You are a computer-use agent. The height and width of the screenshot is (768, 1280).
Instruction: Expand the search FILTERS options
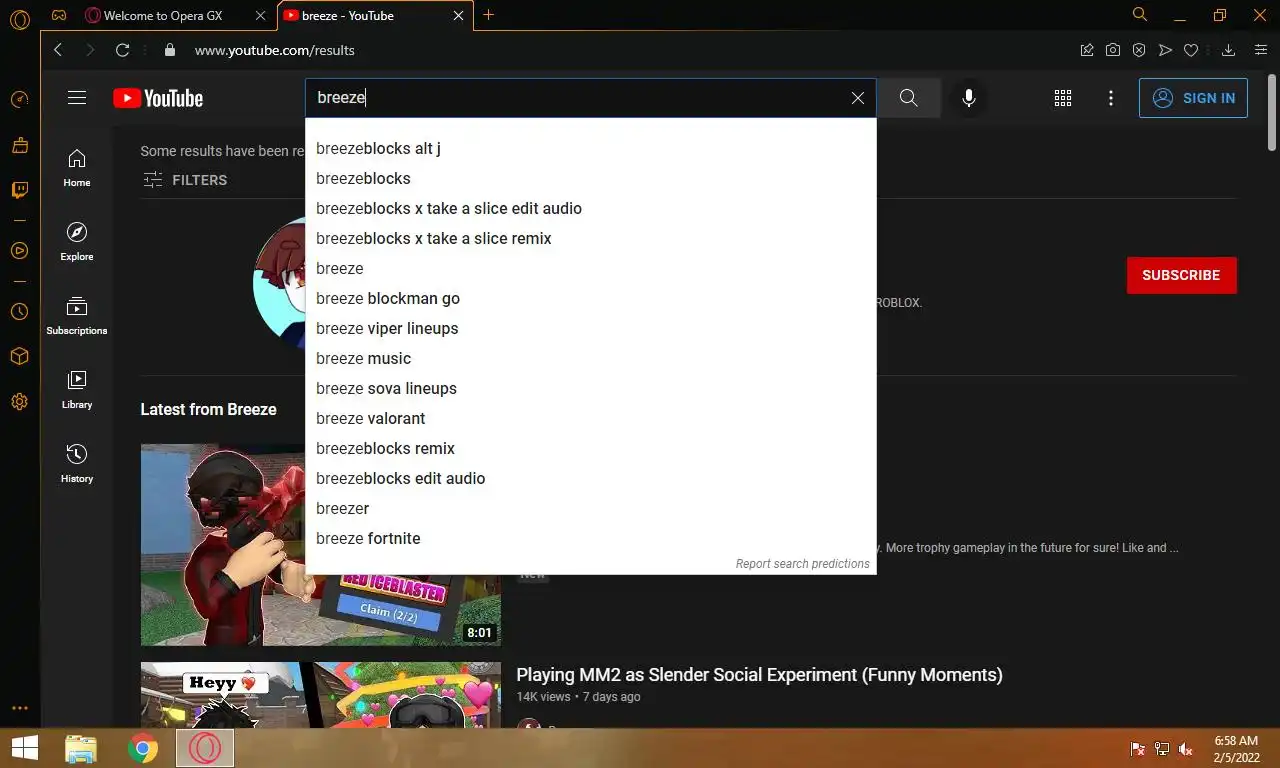pyautogui.click(x=185, y=180)
